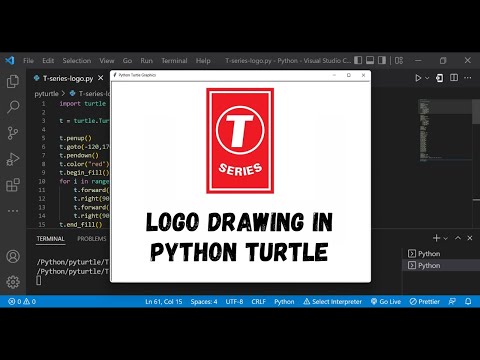Open the Go menu

tap(127, 61)
